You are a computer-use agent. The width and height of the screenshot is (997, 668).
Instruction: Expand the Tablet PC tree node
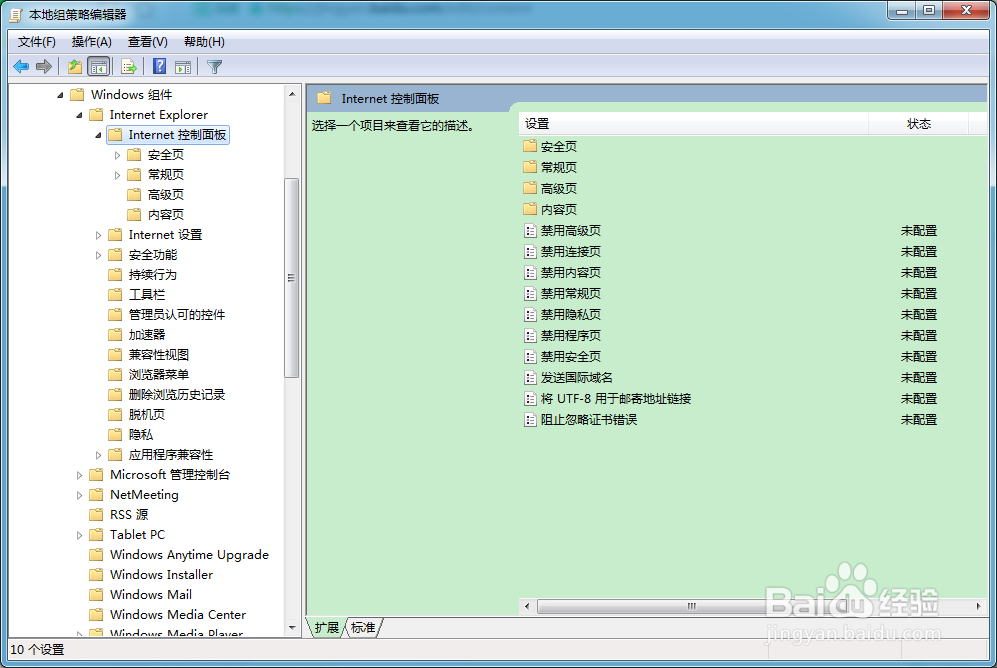[x=79, y=535]
